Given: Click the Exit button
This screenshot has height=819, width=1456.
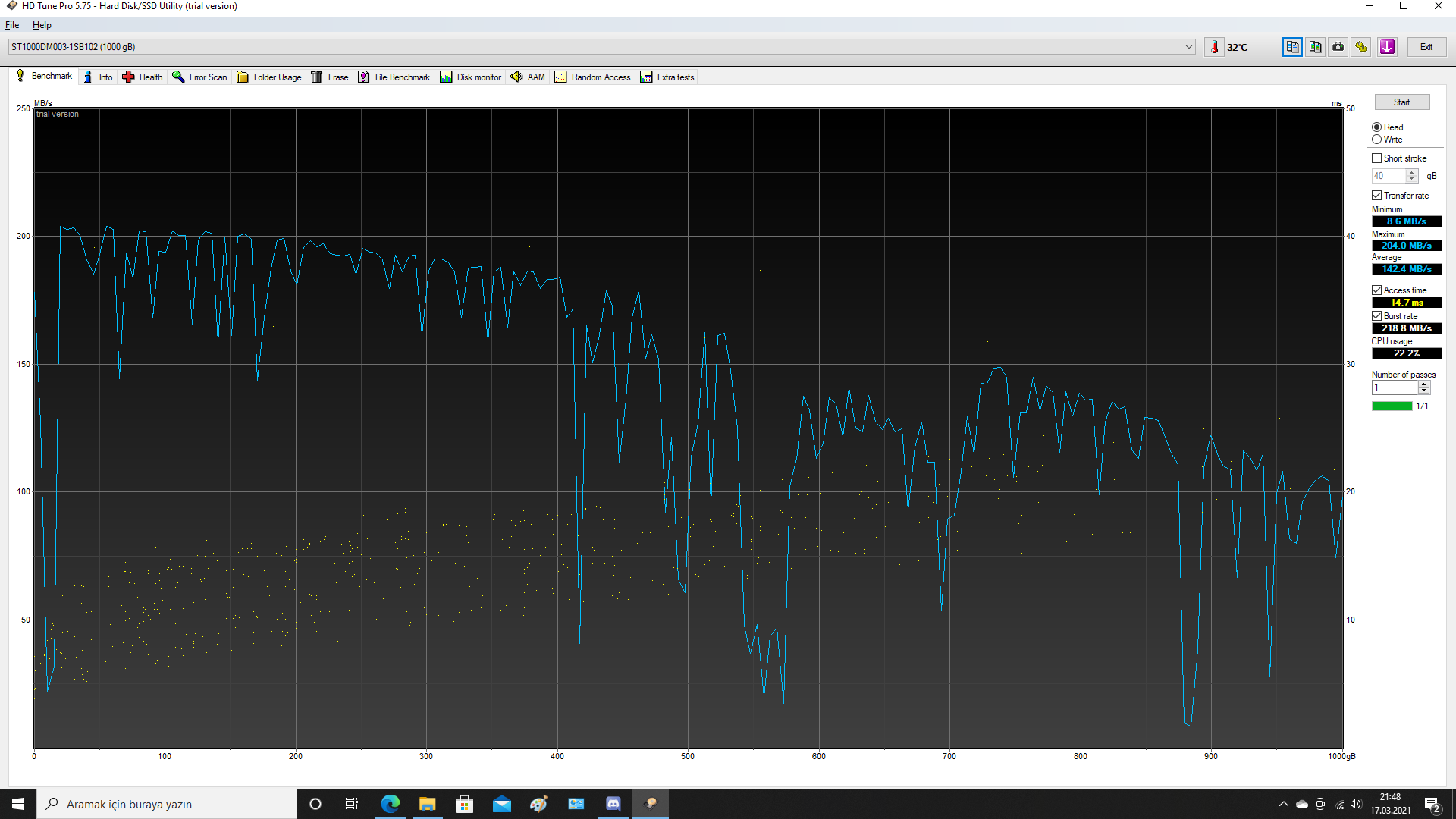Looking at the screenshot, I should (x=1426, y=47).
